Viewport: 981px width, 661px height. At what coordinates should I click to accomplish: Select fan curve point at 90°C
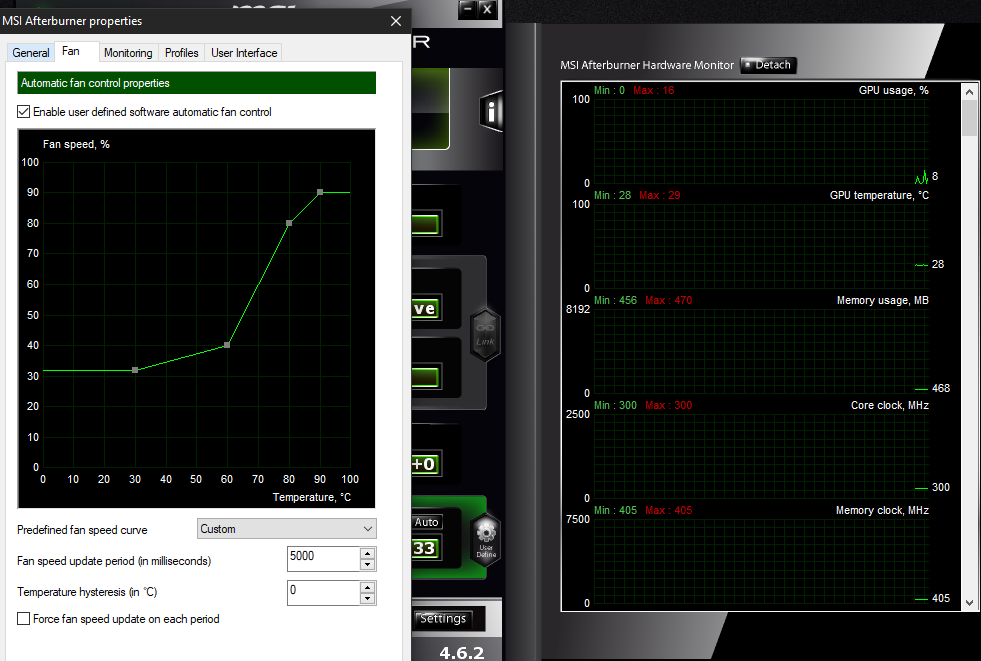click(x=320, y=193)
